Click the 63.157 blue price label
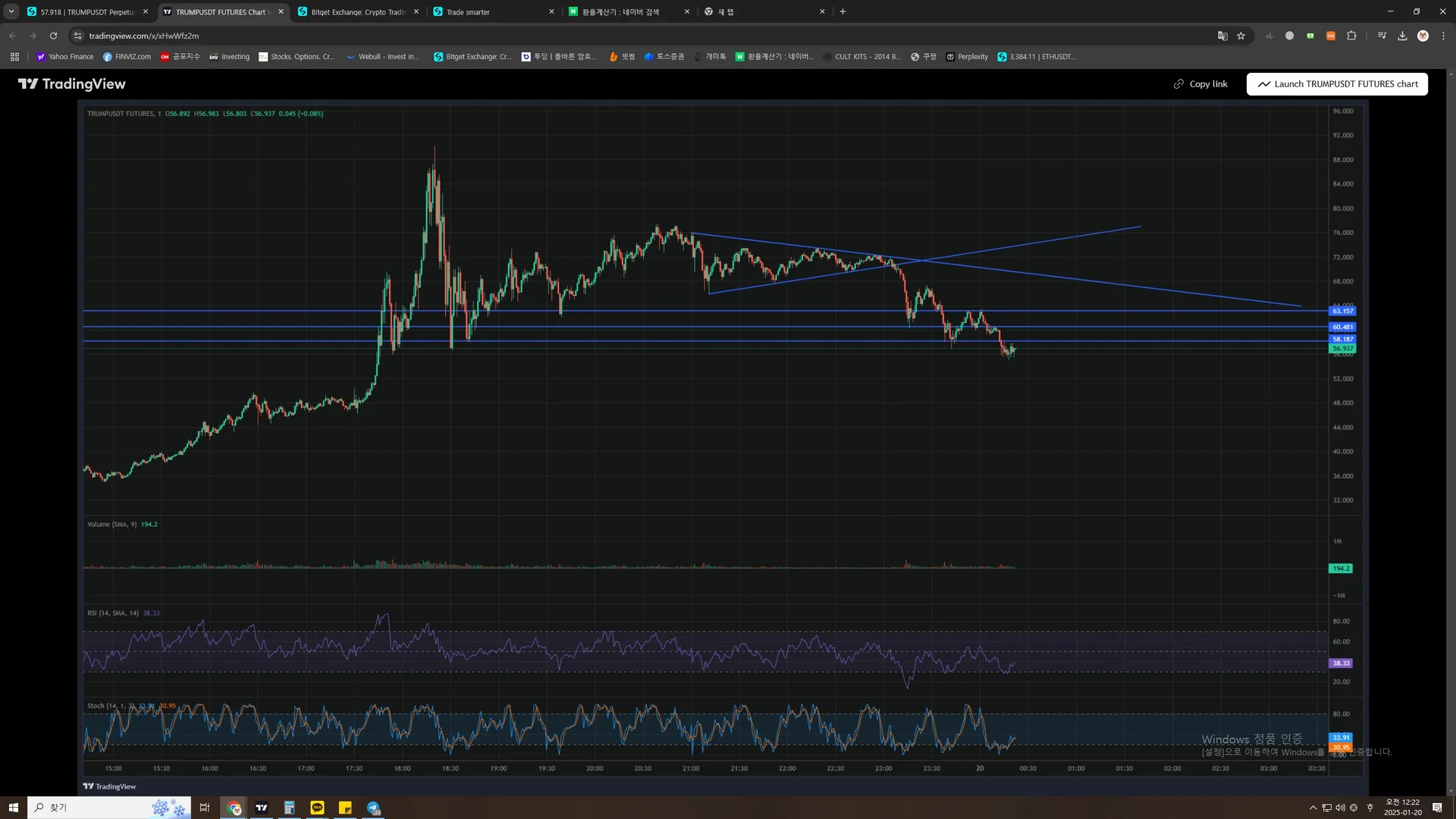This screenshot has height=819, width=1456. (1342, 311)
